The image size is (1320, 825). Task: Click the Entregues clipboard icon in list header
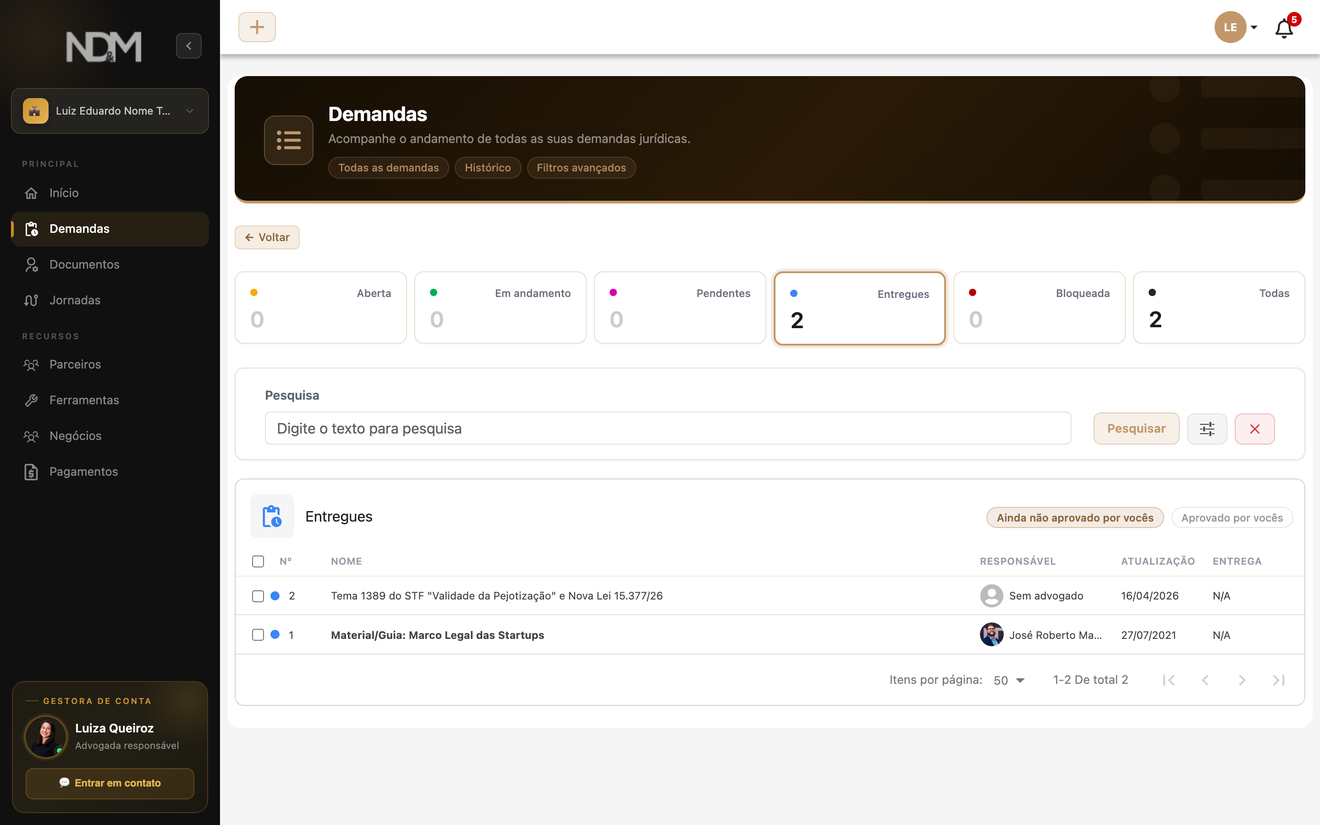click(x=272, y=516)
